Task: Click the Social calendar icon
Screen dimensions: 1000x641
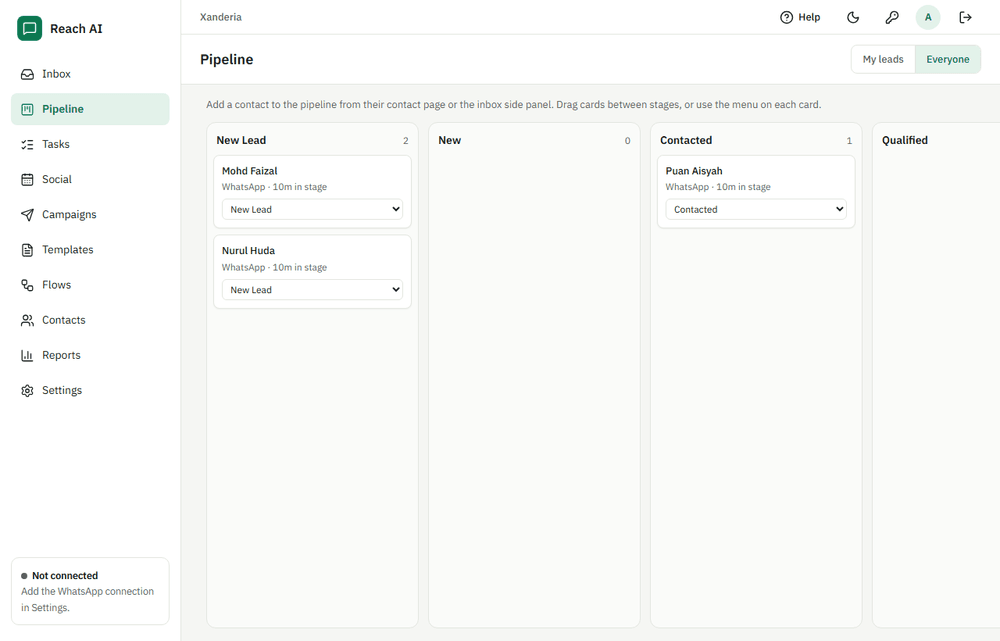Action: pyautogui.click(x=27, y=179)
